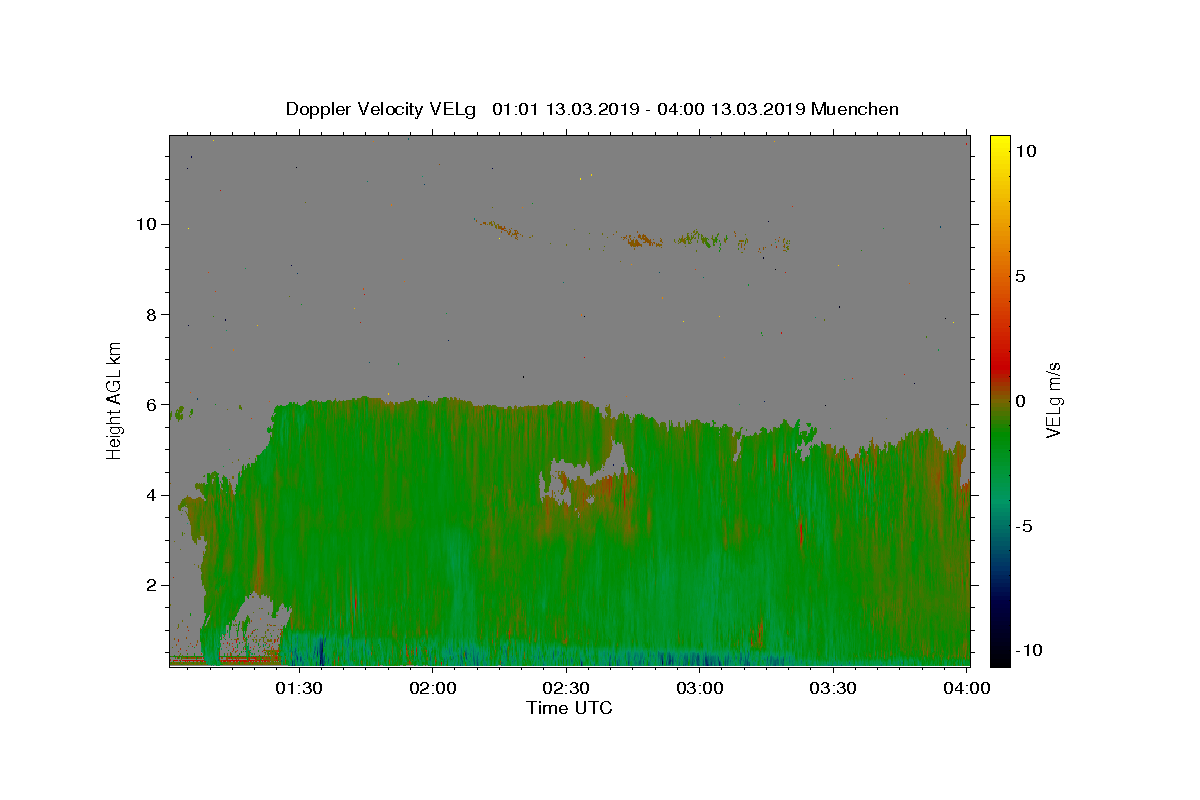
Task: Click the 'Time UTC' axis label
Action: click(569, 708)
